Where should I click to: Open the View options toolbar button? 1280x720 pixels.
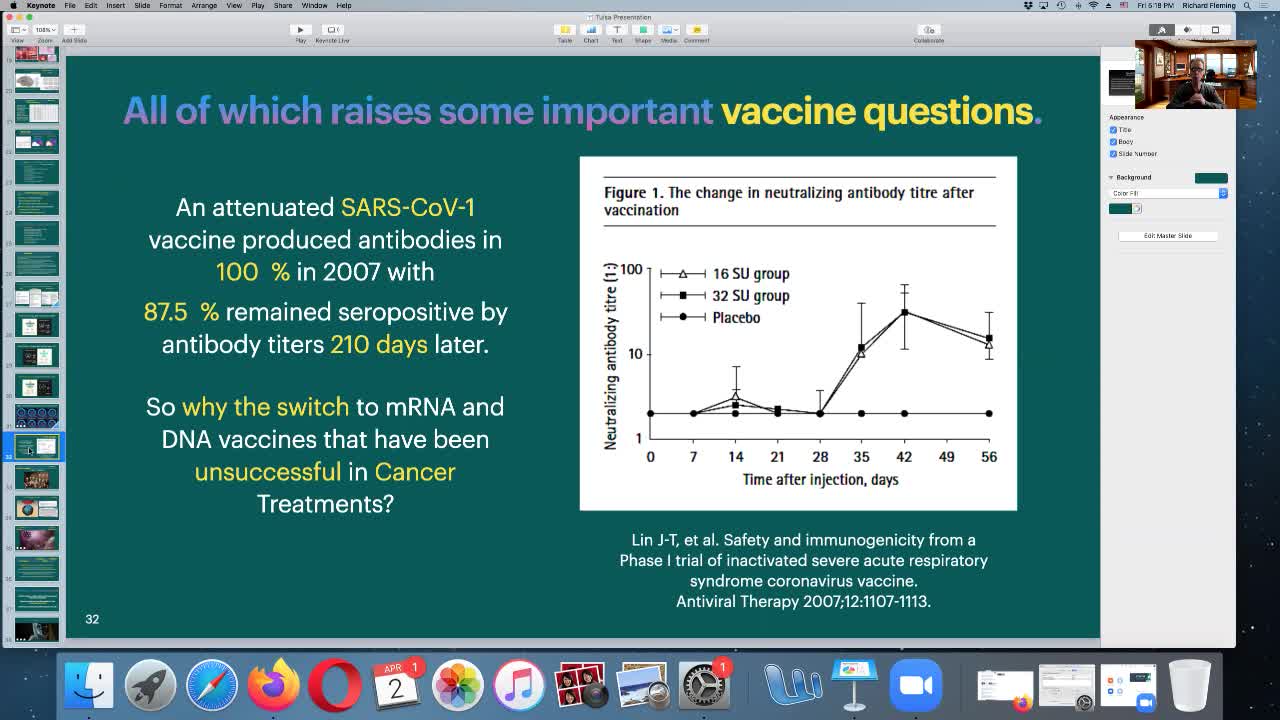pos(17,30)
